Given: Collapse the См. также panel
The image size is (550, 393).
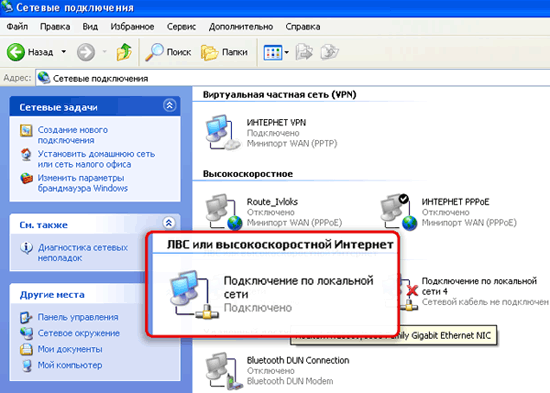Looking at the screenshot, I should coord(169,223).
